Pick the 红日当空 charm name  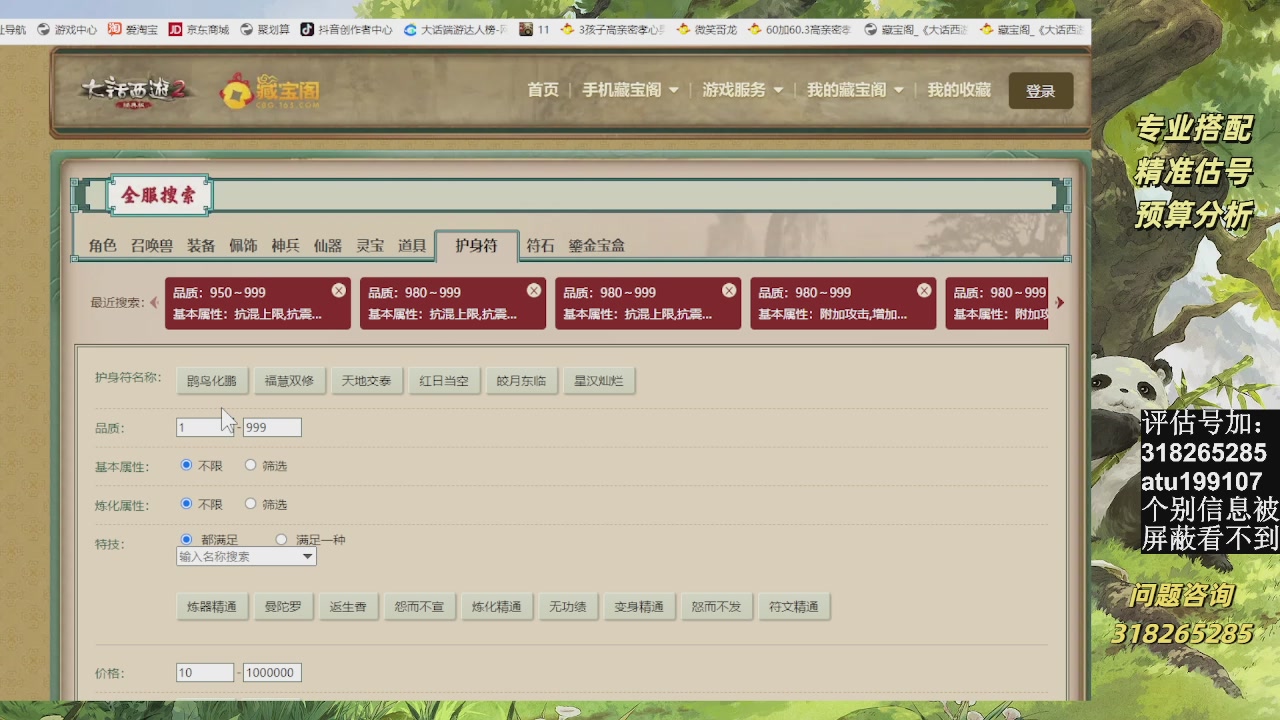click(x=444, y=381)
